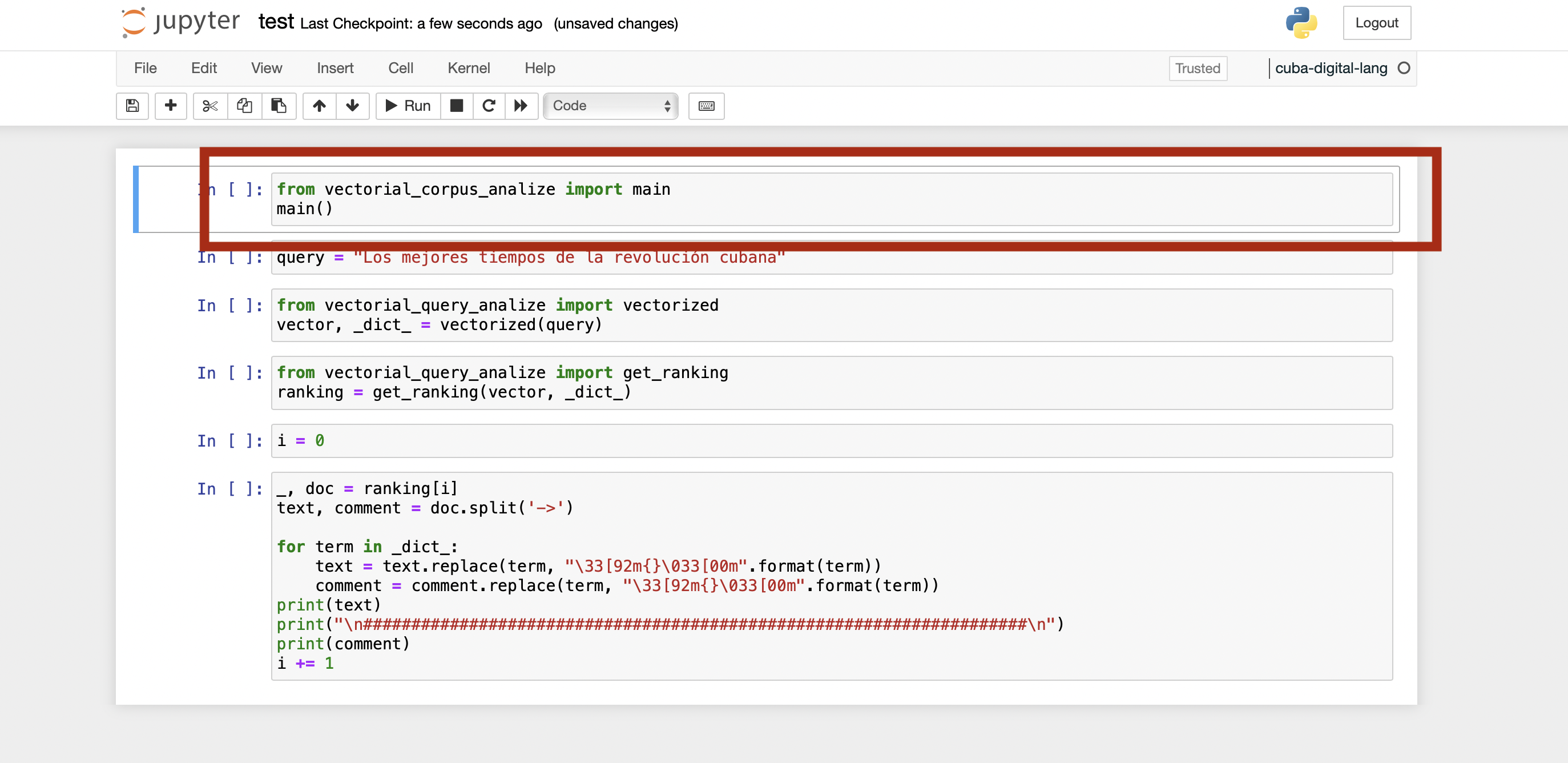The width and height of the screenshot is (1568, 763).
Task: Open the Cell menu
Action: pyautogui.click(x=401, y=68)
